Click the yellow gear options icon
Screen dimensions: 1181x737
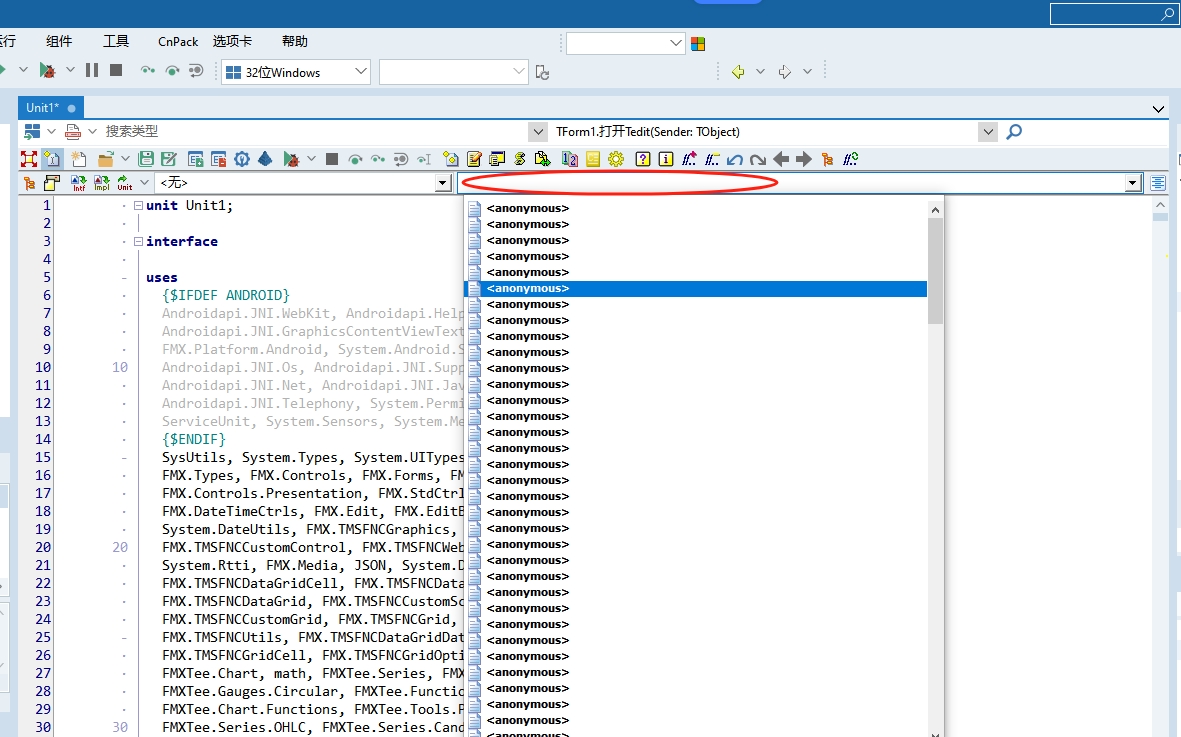coord(616,159)
